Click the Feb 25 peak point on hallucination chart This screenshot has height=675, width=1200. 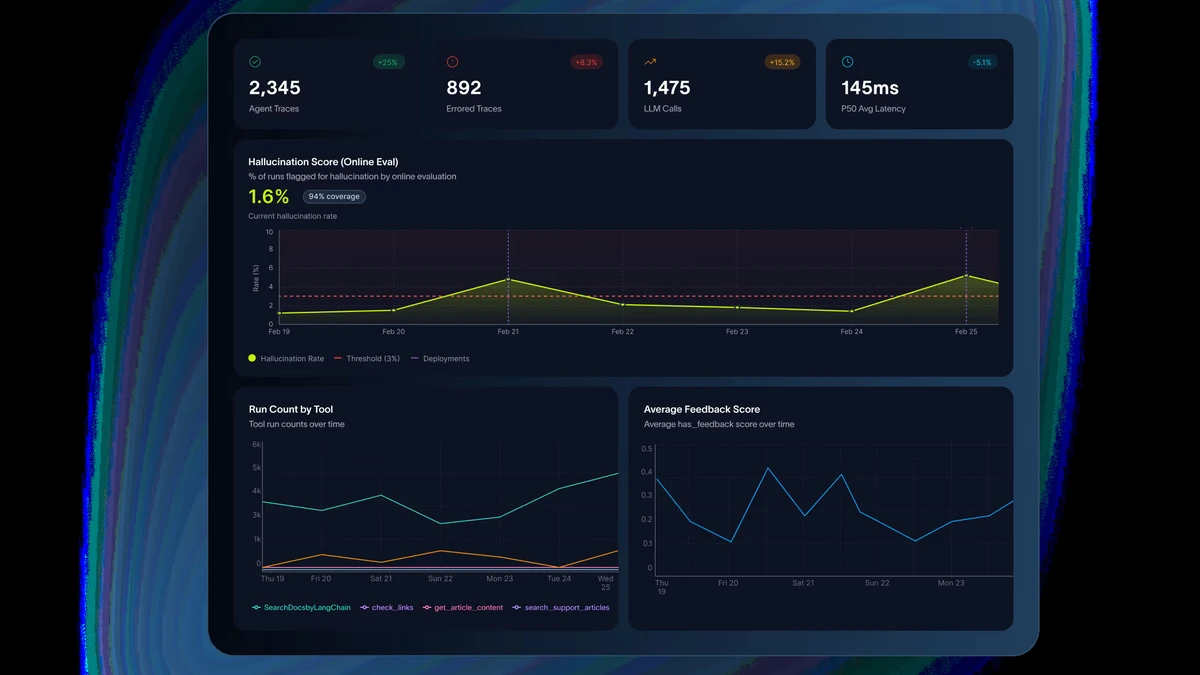966,276
